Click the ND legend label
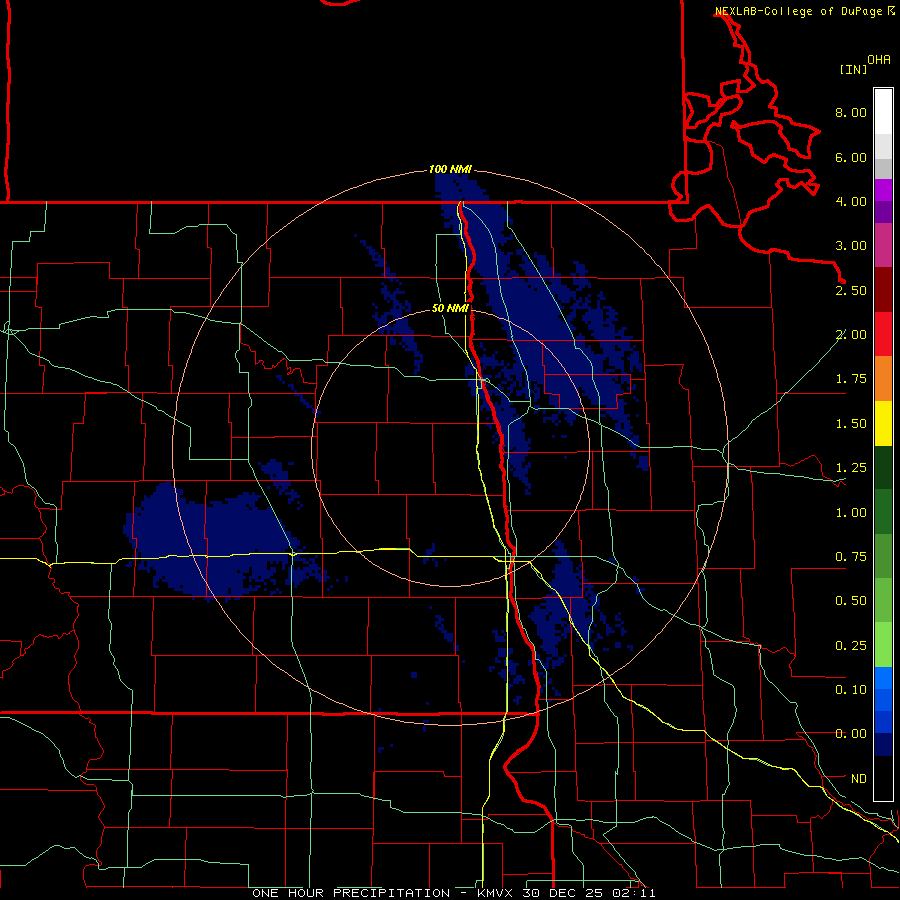This screenshot has height=900, width=900. coord(859,779)
